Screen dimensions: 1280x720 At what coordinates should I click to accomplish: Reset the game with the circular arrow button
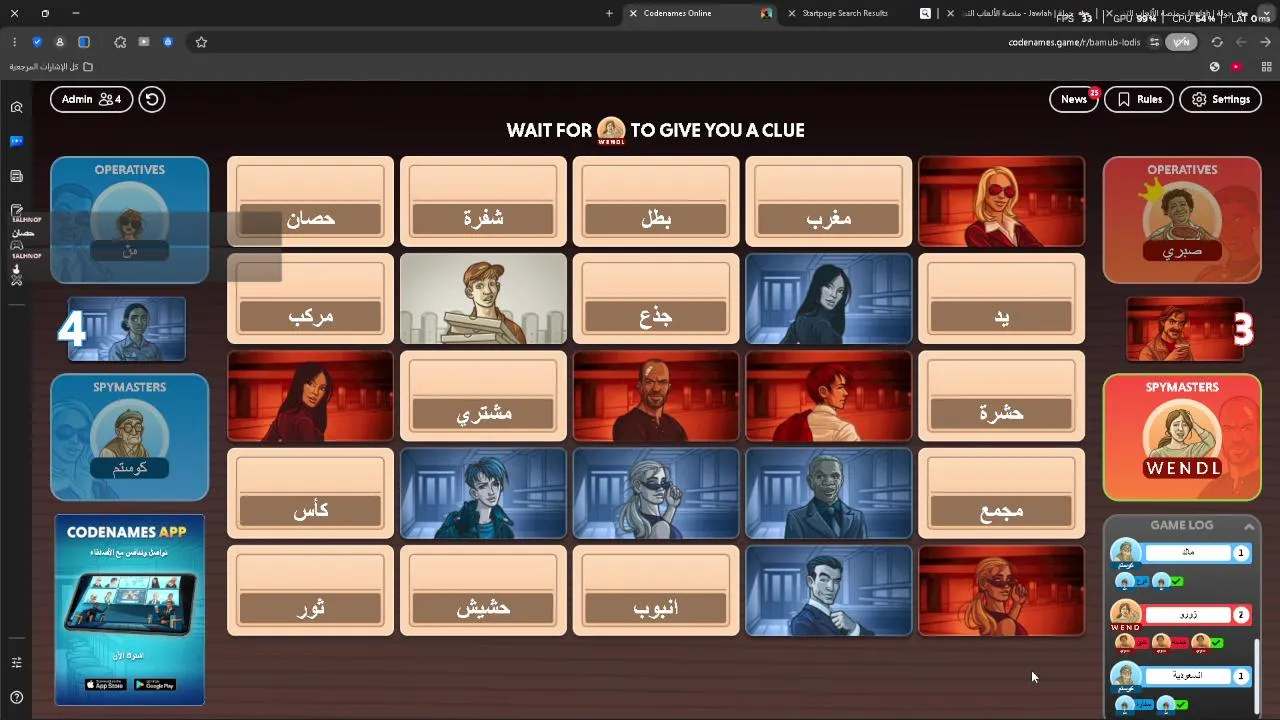click(x=152, y=99)
